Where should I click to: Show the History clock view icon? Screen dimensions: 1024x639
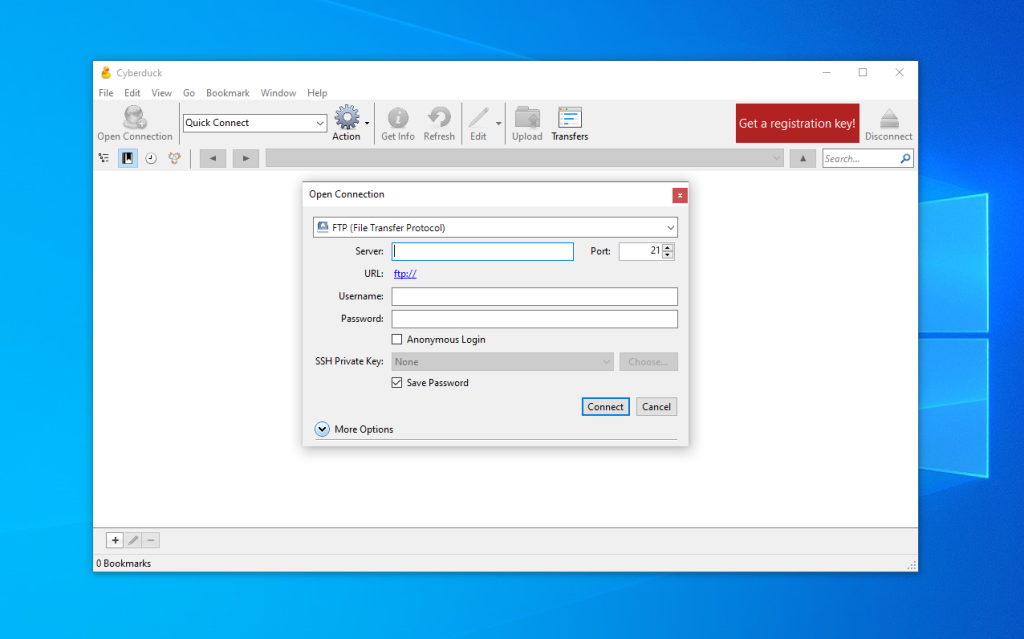pyautogui.click(x=151, y=158)
